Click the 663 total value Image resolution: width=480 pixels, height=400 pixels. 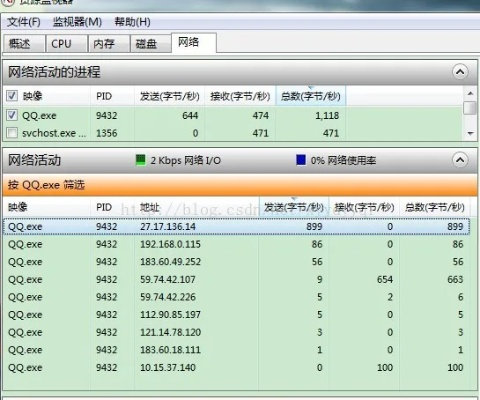tap(455, 279)
